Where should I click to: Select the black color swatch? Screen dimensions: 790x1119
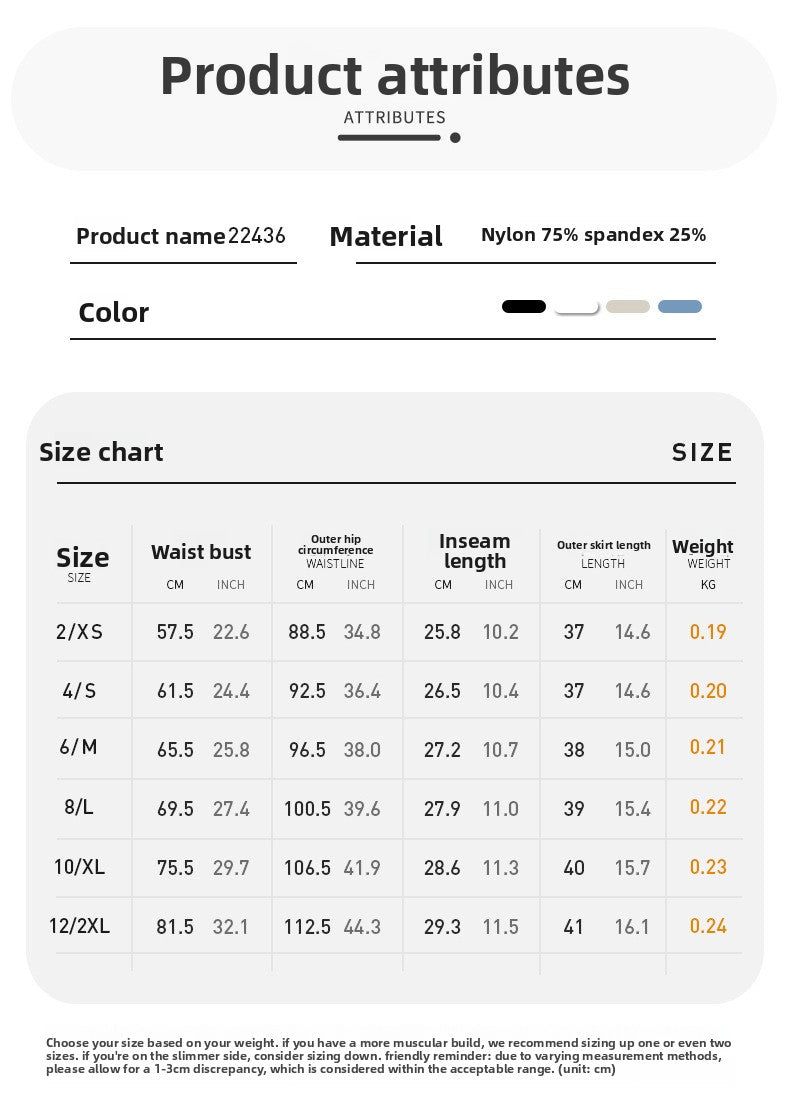click(524, 306)
